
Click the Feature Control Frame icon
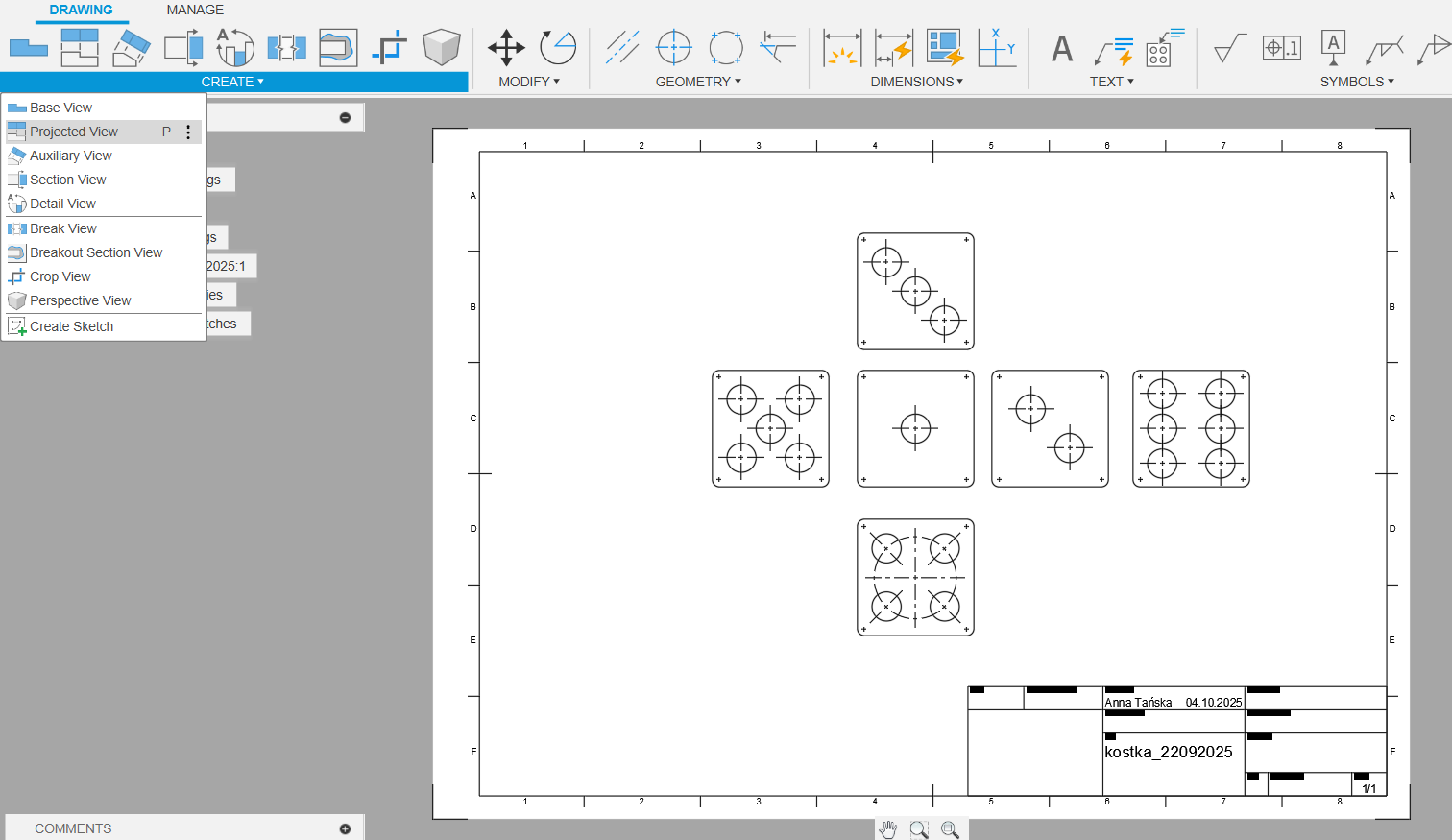pos(1281,47)
